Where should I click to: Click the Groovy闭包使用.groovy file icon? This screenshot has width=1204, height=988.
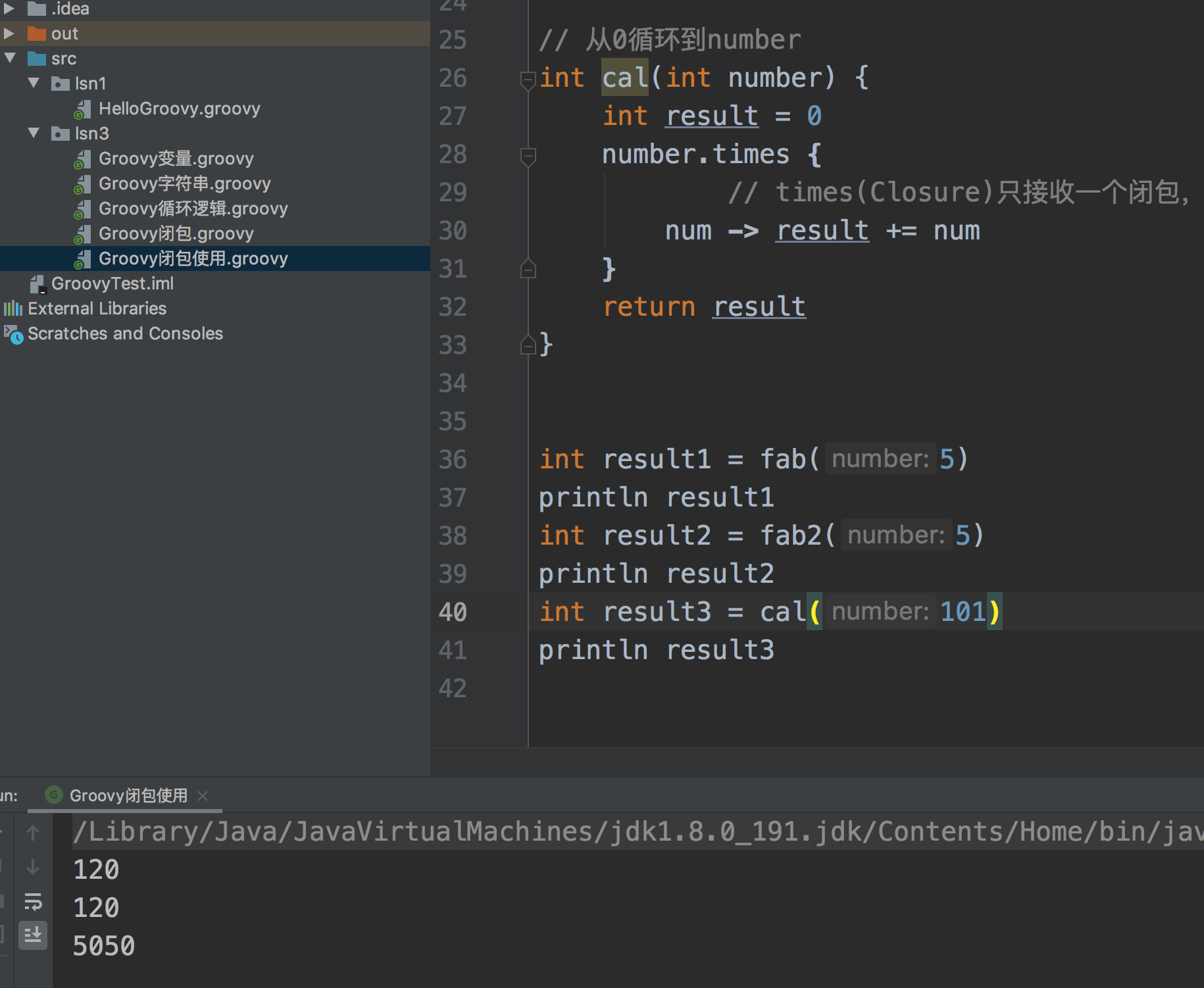tap(83, 259)
